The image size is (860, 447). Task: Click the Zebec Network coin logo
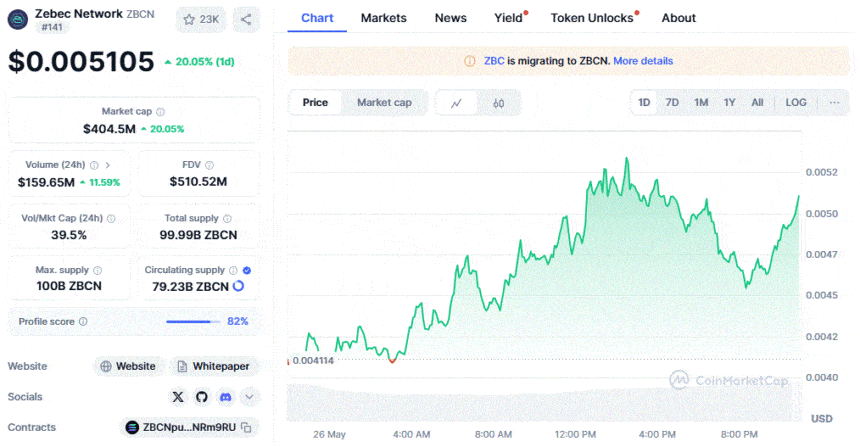(x=18, y=20)
